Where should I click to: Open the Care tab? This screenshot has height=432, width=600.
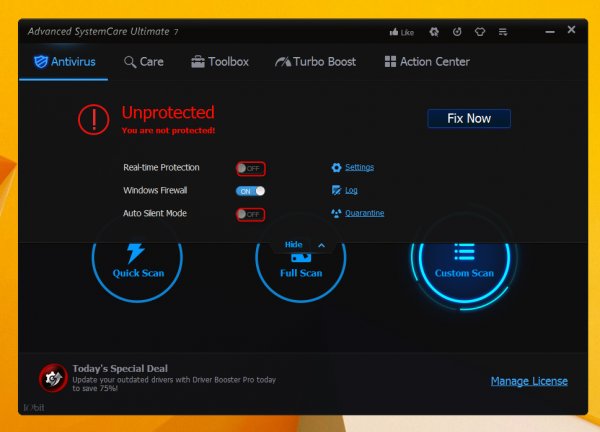pyautogui.click(x=143, y=62)
